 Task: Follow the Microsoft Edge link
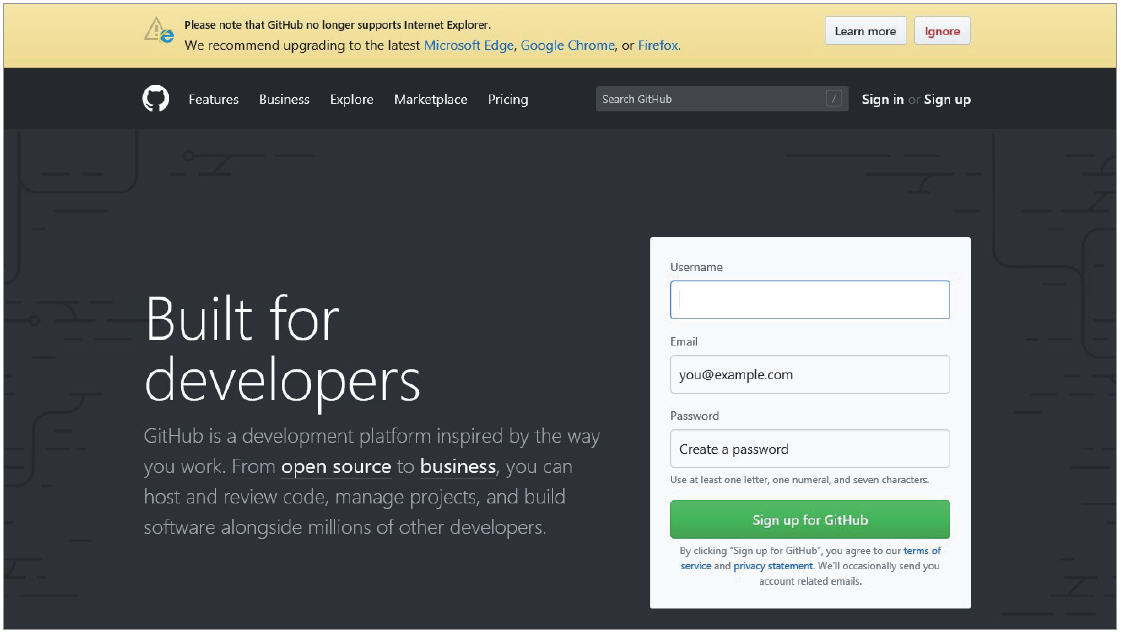pos(469,45)
